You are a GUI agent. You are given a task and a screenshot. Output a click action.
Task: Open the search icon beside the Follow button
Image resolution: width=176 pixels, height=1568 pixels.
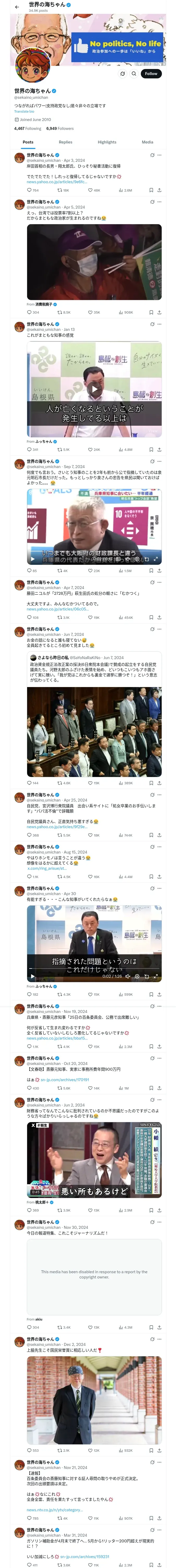click(133, 74)
